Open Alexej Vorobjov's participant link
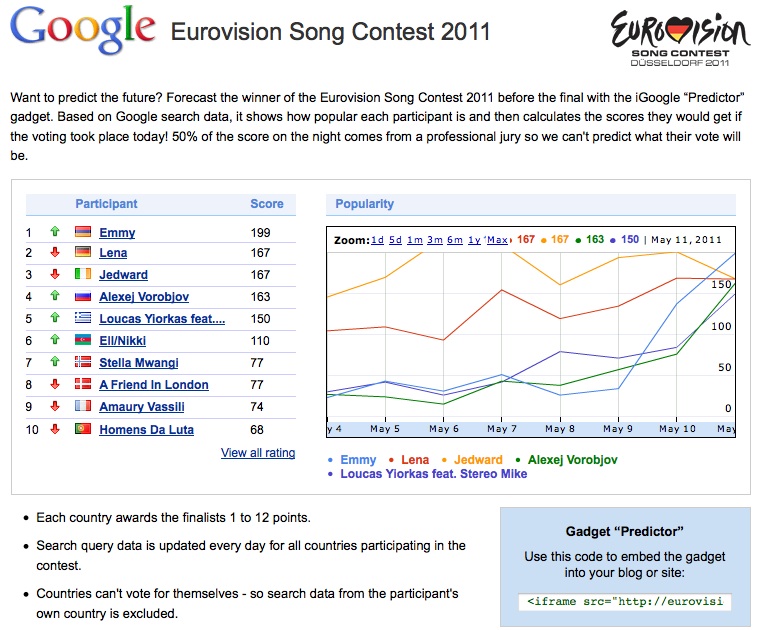The height and width of the screenshot is (630, 768). pyautogui.click(x=144, y=297)
